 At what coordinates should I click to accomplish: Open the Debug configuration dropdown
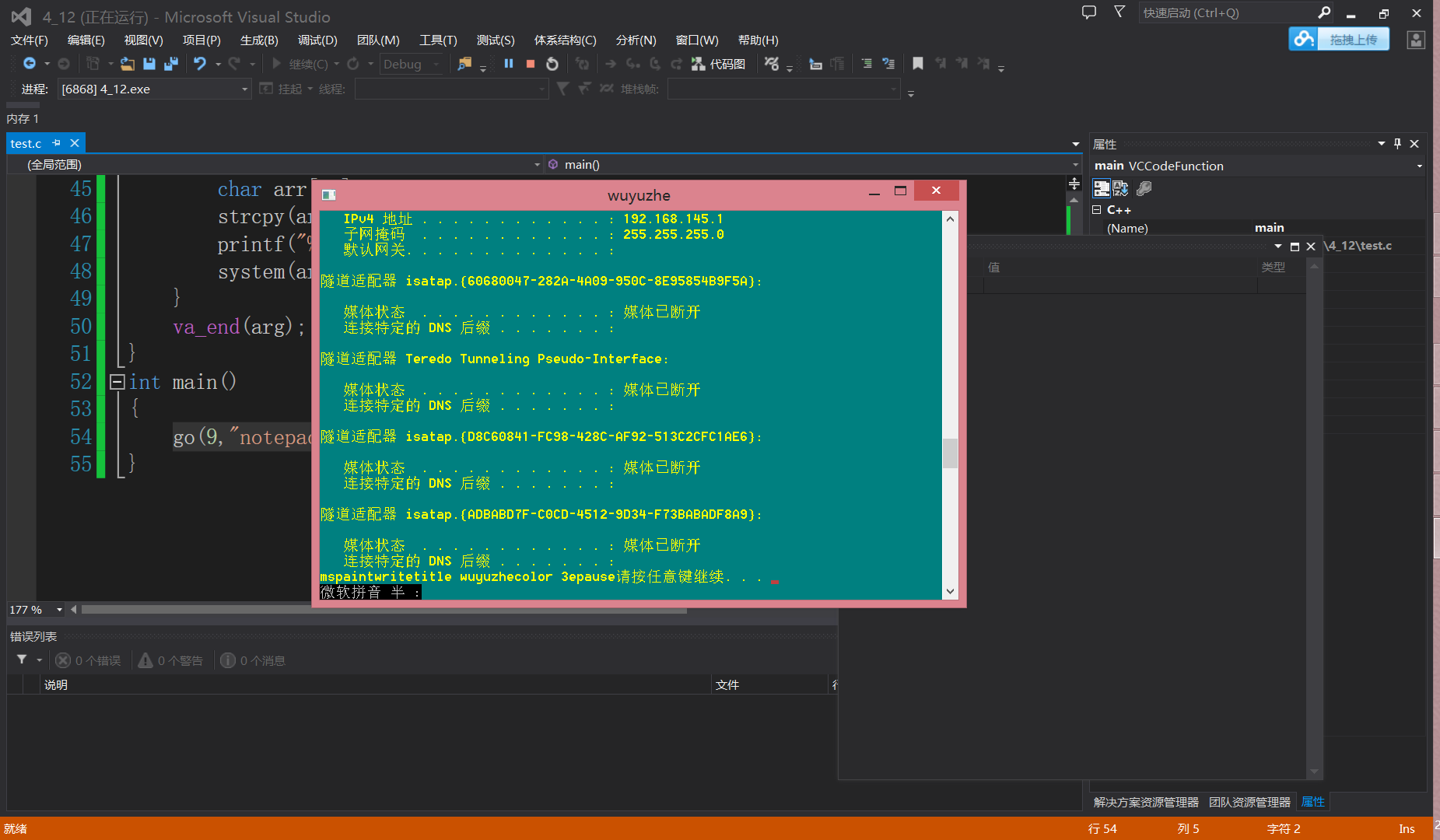pyautogui.click(x=412, y=64)
